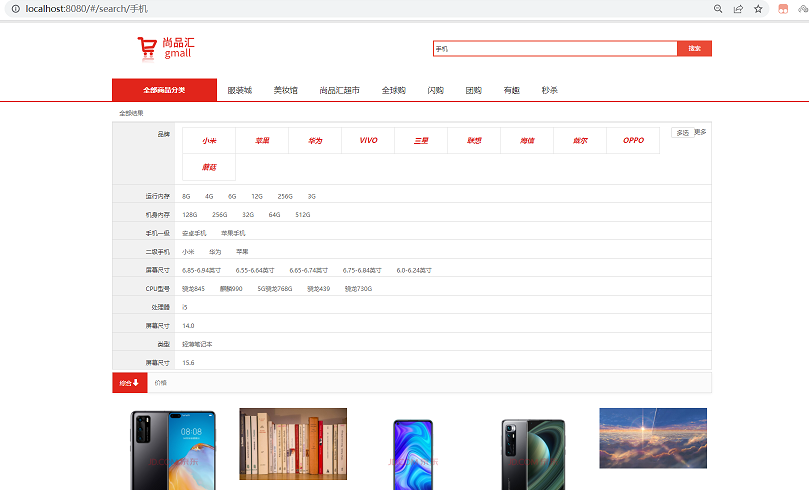Select the 海信 brand tile

point(527,140)
